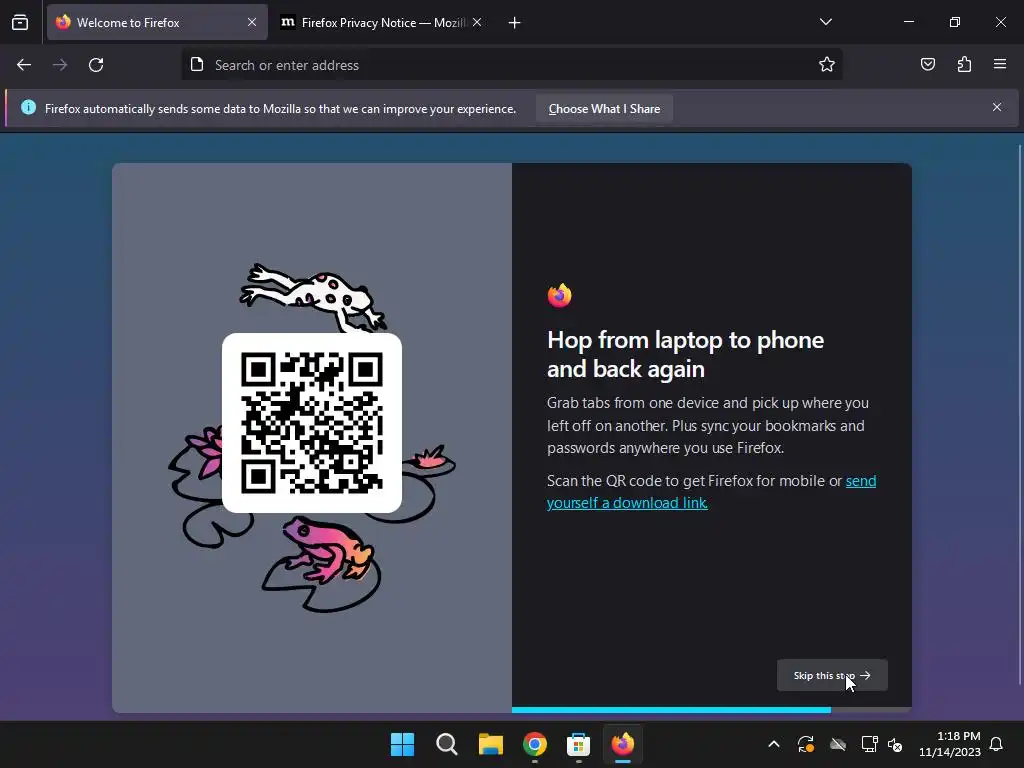This screenshot has height=768, width=1024.
Task: Open the Save to Pocket icon
Action: coord(928,64)
